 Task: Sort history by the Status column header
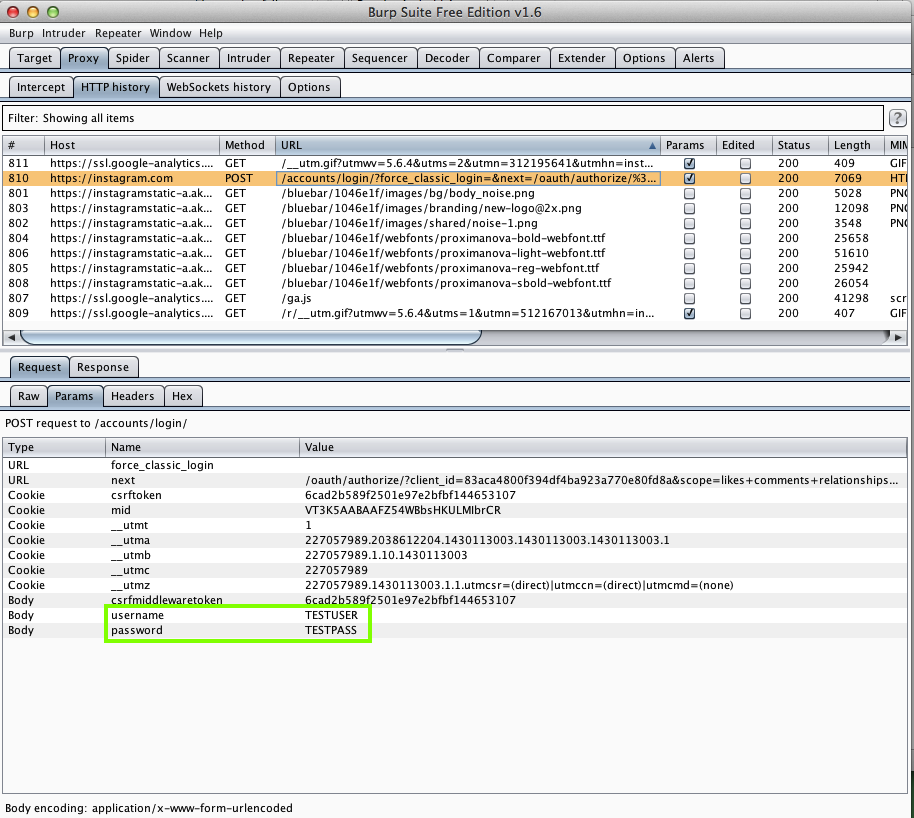[794, 145]
